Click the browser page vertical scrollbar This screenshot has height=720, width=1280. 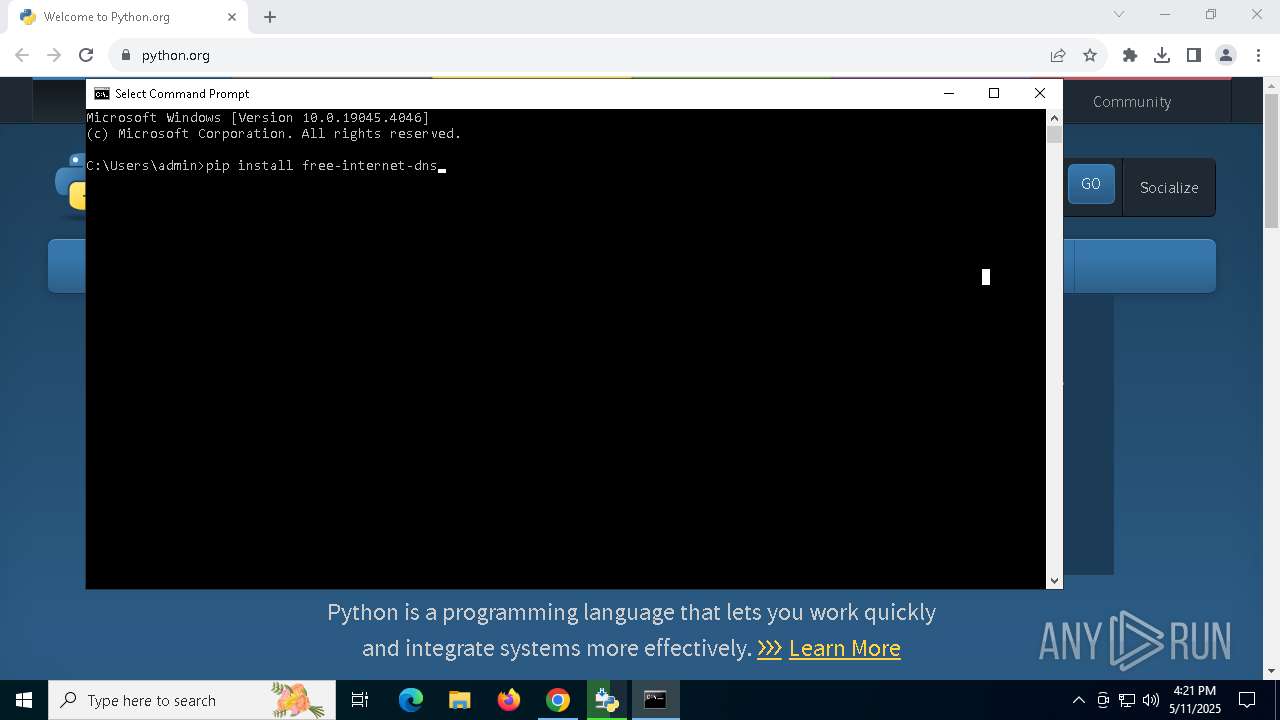pos(1272,160)
